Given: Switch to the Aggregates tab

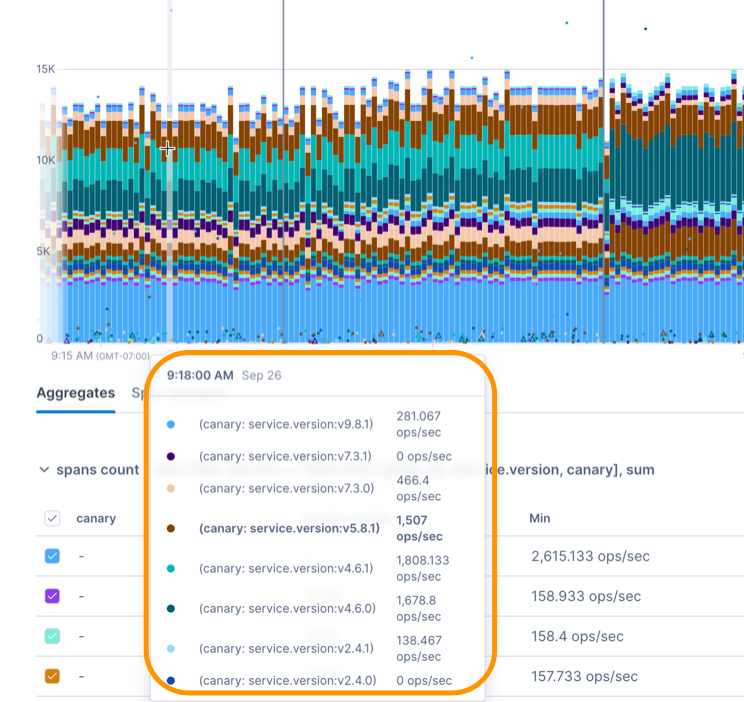Looking at the screenshot, I should point(76,393).
